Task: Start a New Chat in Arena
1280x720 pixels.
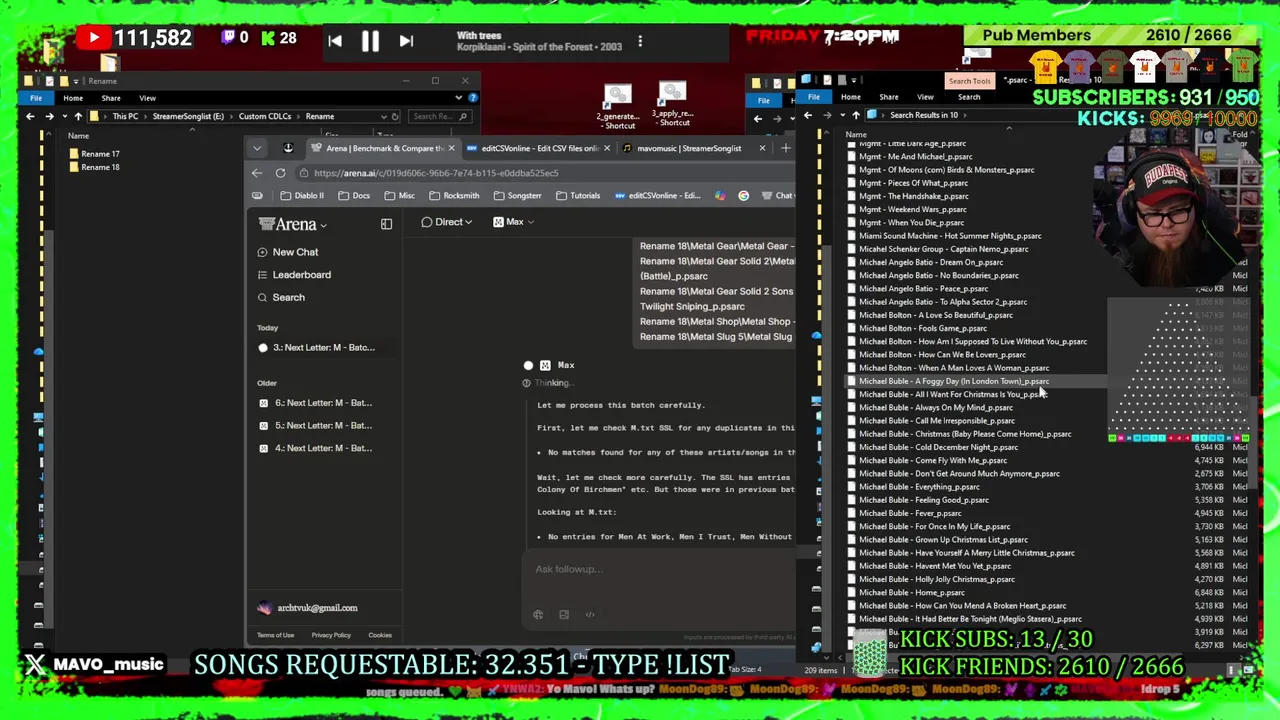Action: click(x=288, y=253)
